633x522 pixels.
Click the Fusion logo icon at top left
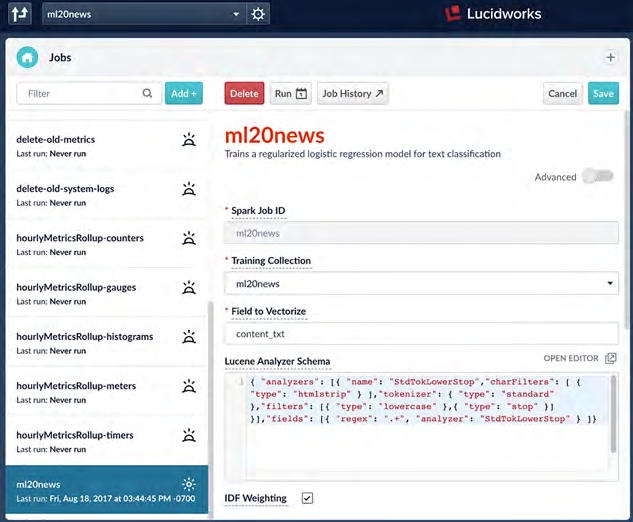[x=19, y=14]
